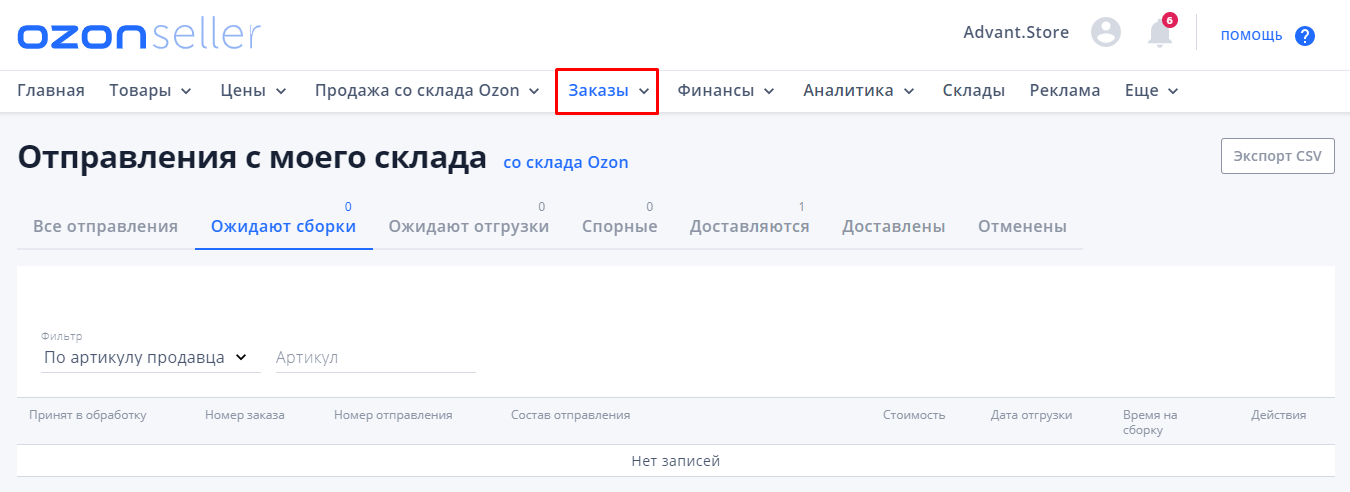Go to Главная menu item
The image size is (1350, 492).
(51, 91)
